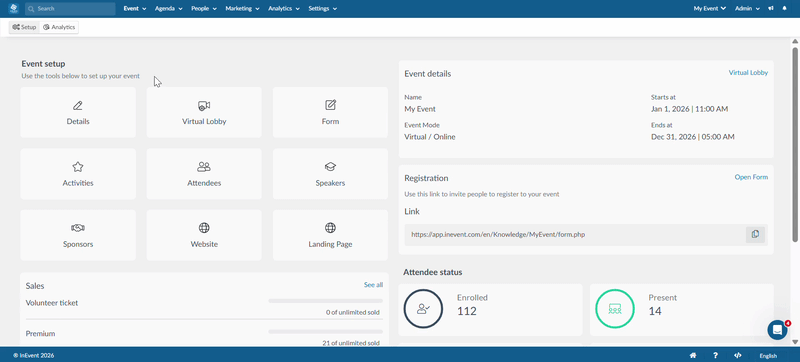The width and height of the screenshot is (800, 362).
Task: Click the end date Dec 31, 2026
Action: pos(693,137)
